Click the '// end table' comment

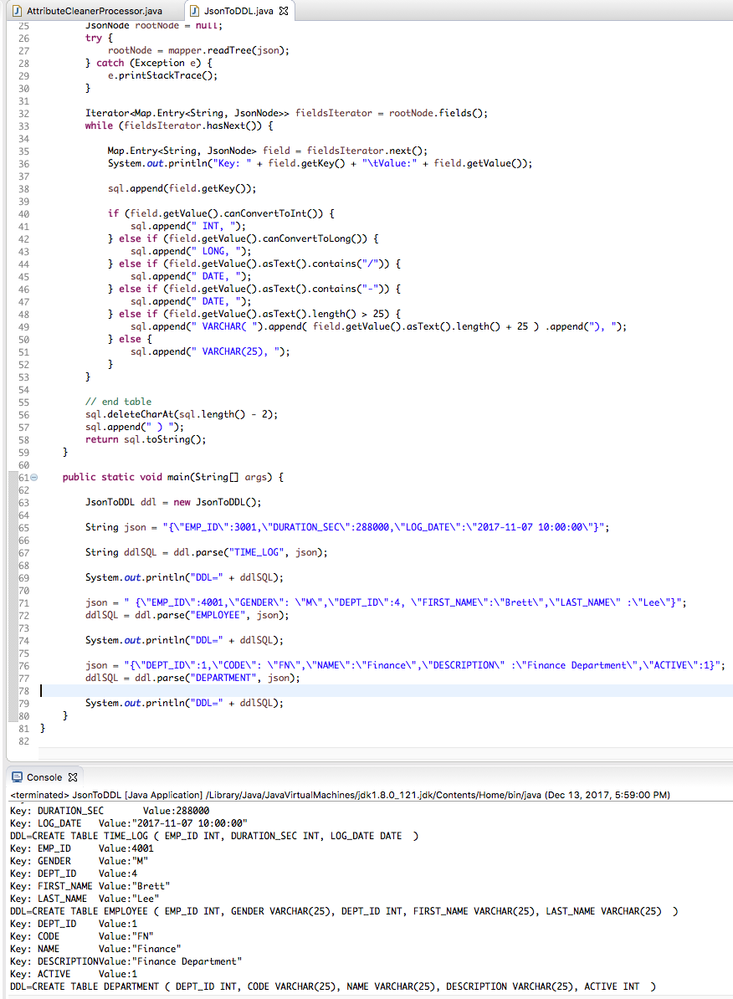point(119,402)
